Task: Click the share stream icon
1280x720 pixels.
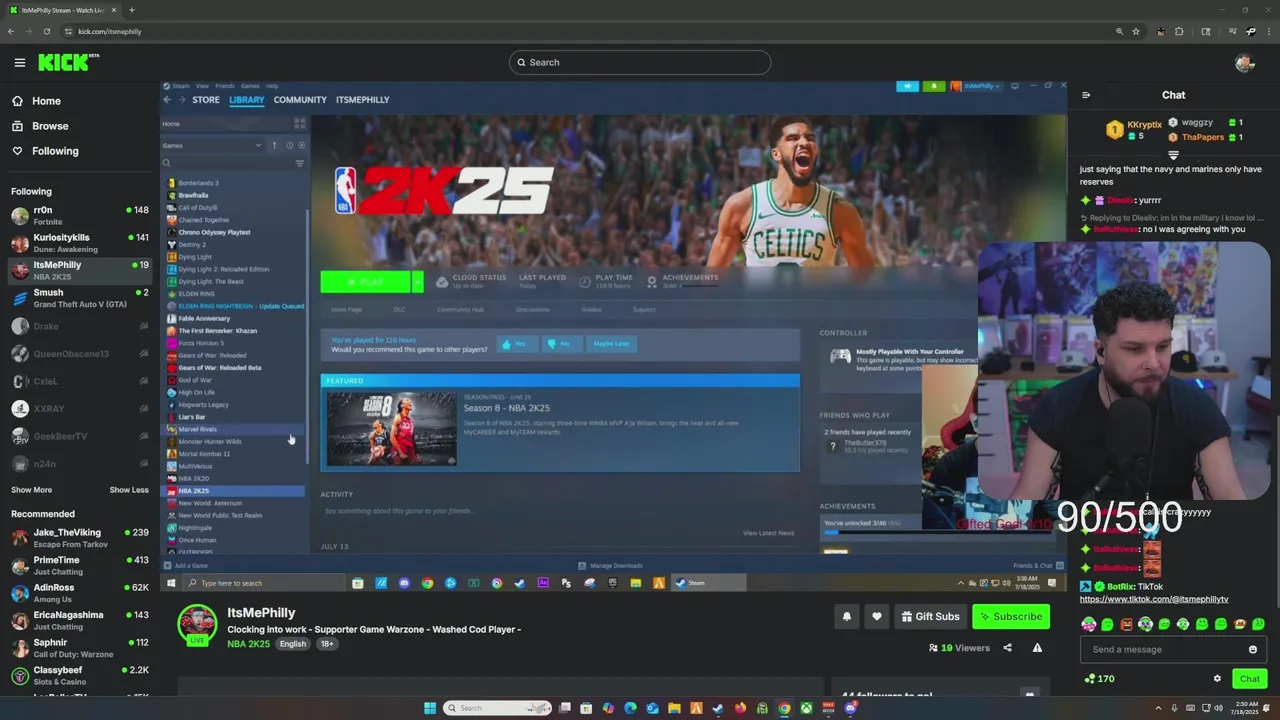Action: pos(1007,648)
